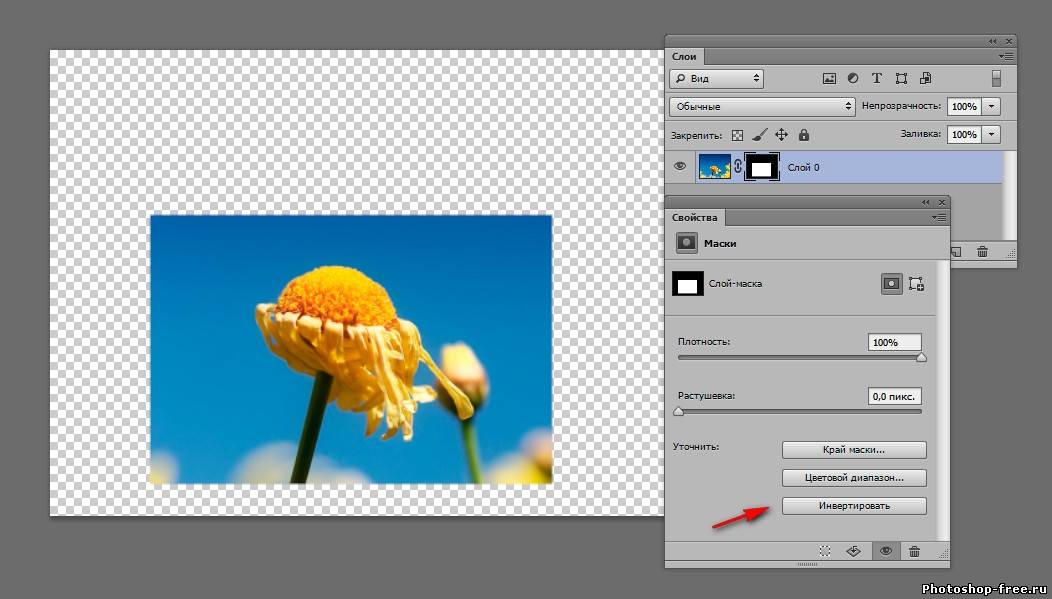
Task: Toggle mask visibility eye in Properties
Action: (885, 551)
